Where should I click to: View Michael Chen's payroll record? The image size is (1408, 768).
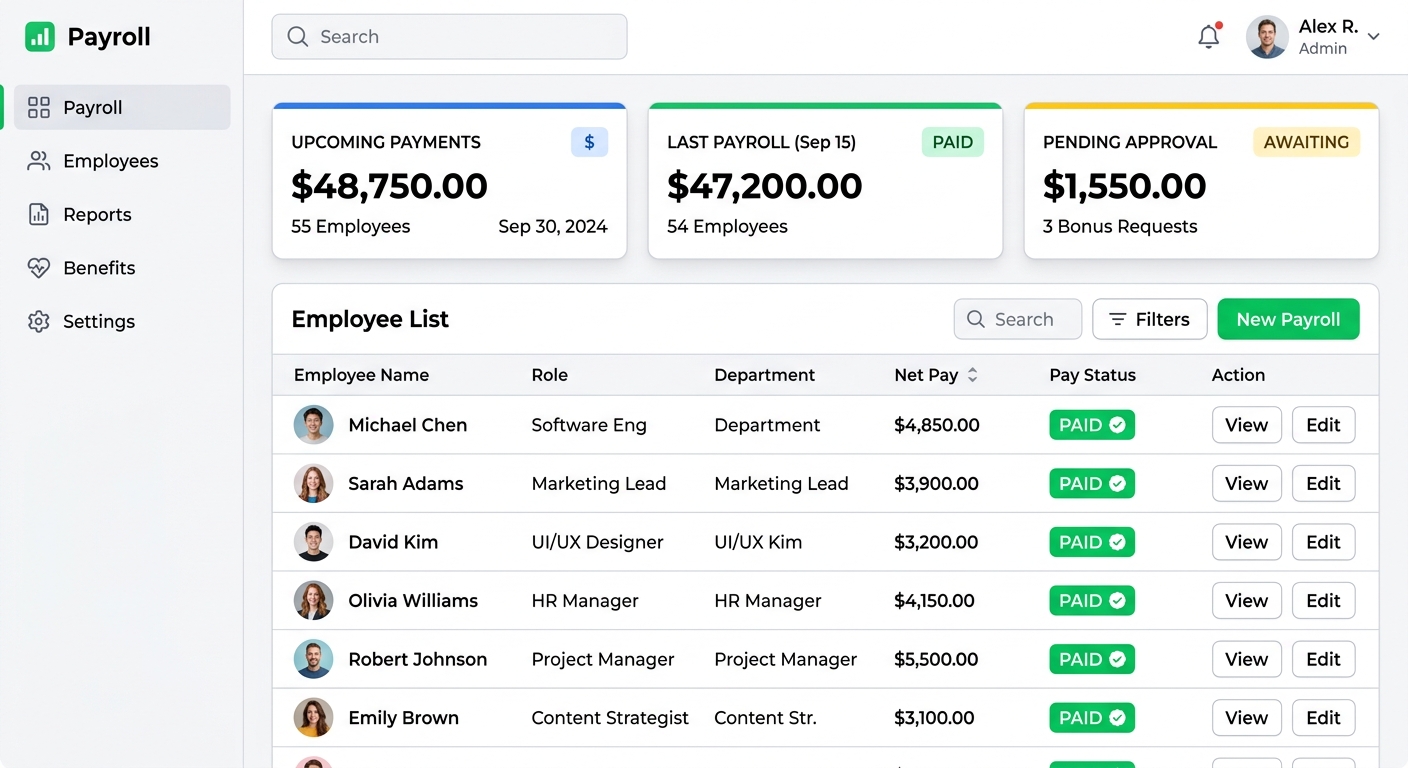point(1246,425)
